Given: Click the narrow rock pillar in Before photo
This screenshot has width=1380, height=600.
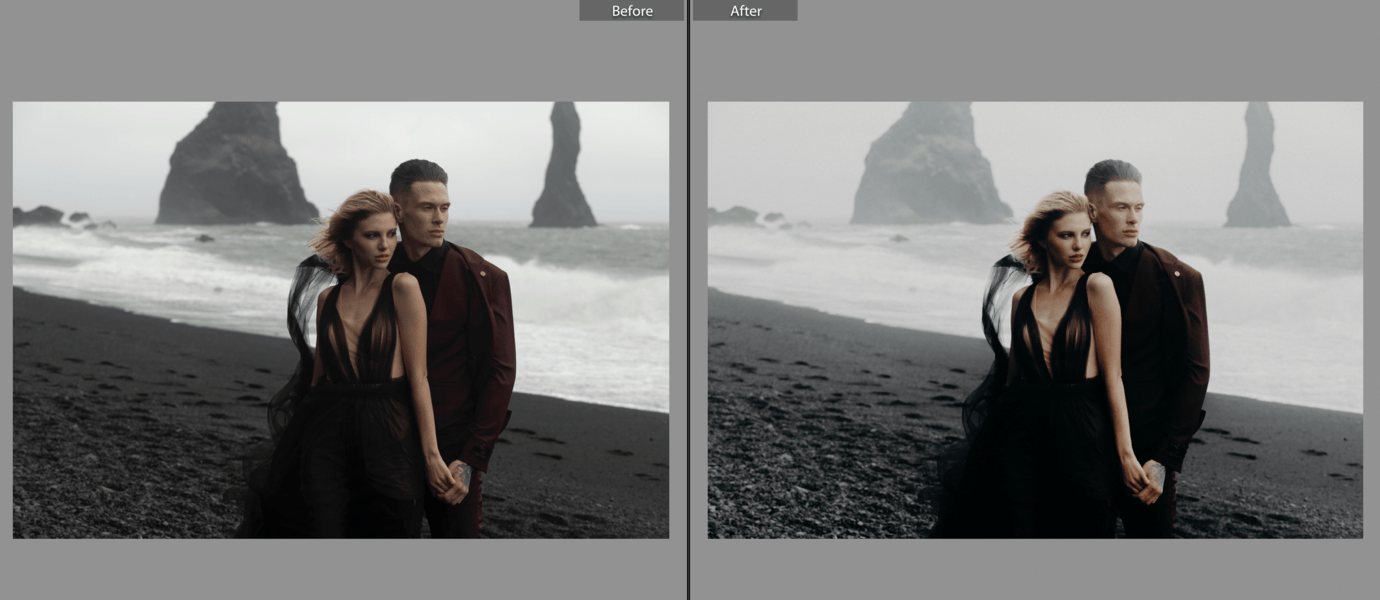Looking at the screenshot, I should [x=563, y=170].
